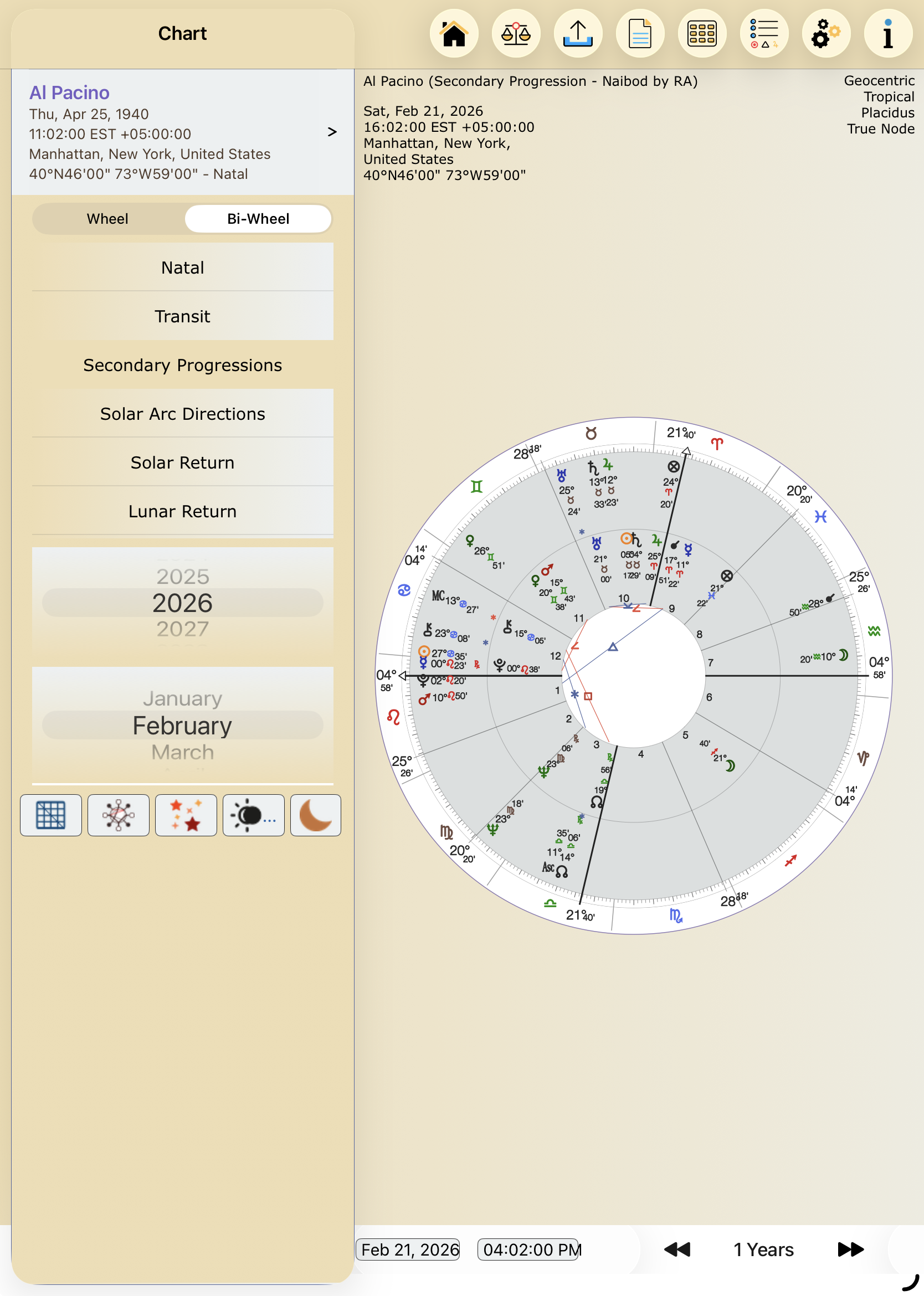Step forward one year with double arrow

(x=850, y=1249)
